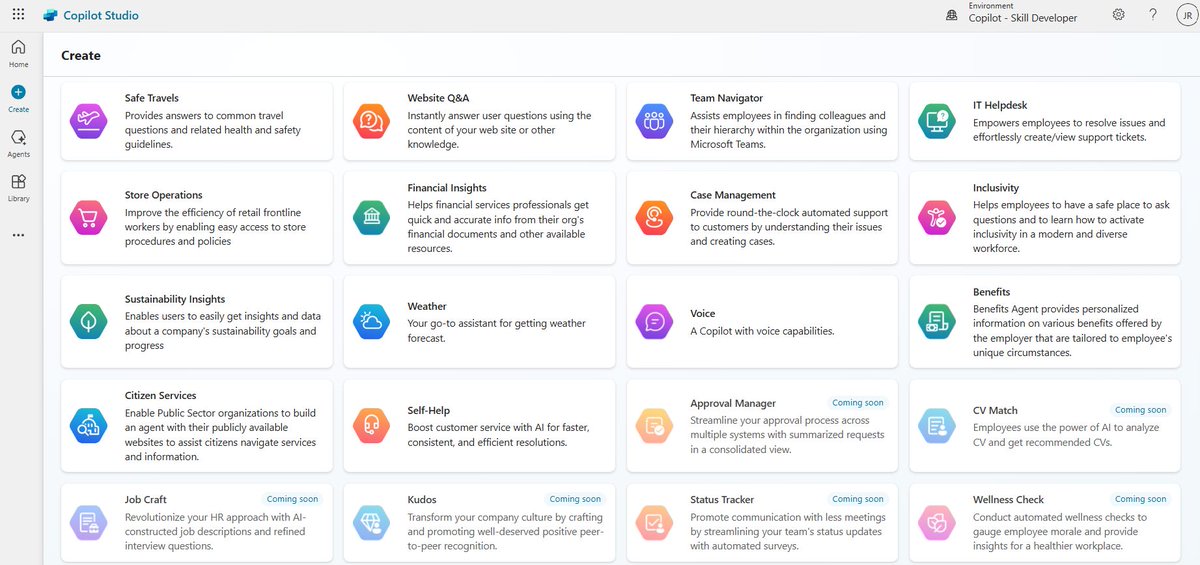Image resolution: width=1200 pixels, height=565 pixels.
Task: Click the Status Tracker Coming soon badge
Action: tap(858, 499)
